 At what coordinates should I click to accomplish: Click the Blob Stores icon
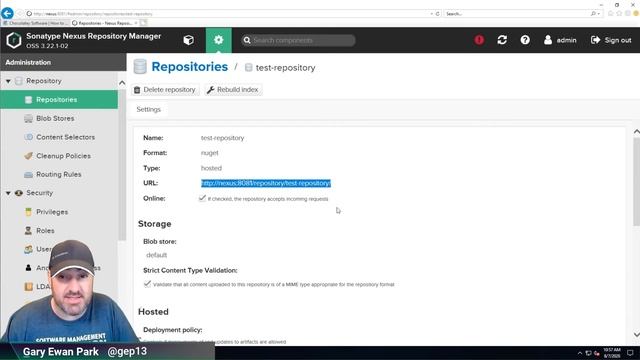tap(28, 118)
